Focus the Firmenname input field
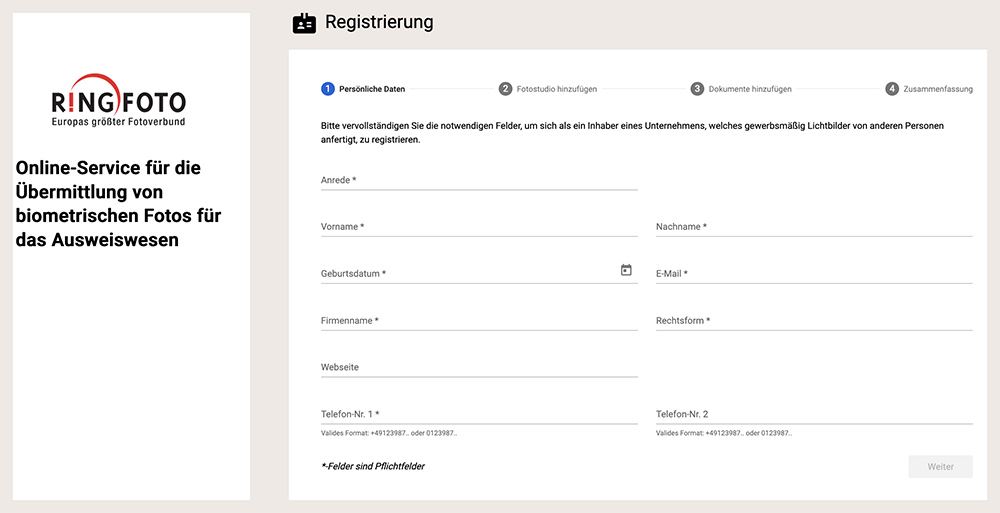 [479, 320]
